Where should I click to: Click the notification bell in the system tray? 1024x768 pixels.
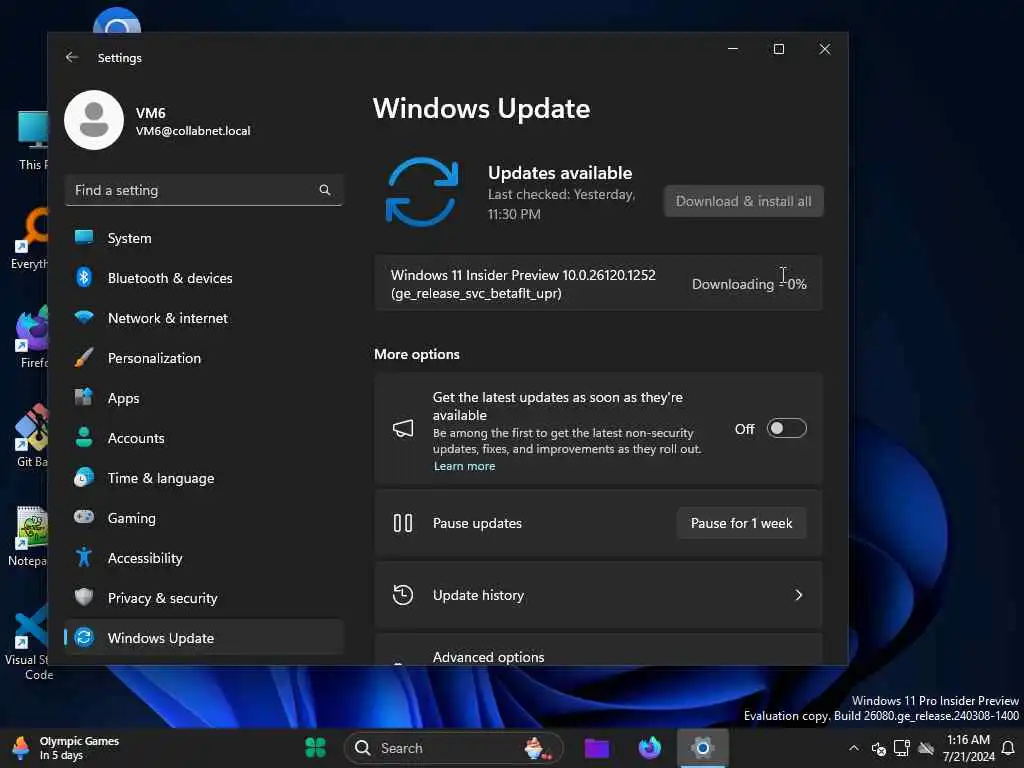pos(1008,748)
